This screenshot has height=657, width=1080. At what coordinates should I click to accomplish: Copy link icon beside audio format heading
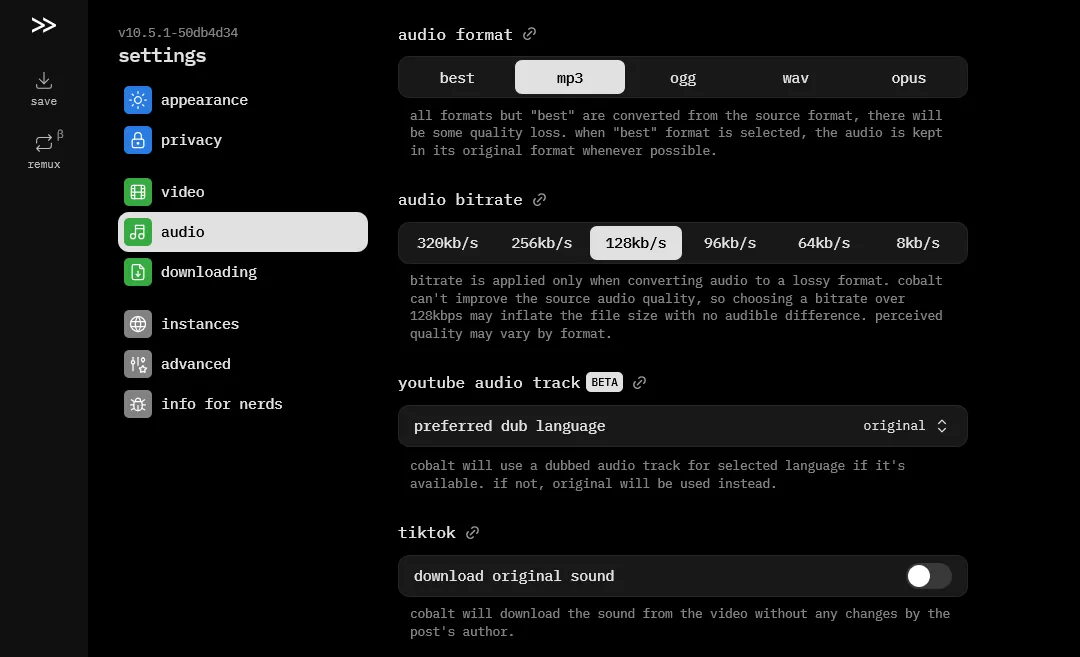[x=529, y=34]
